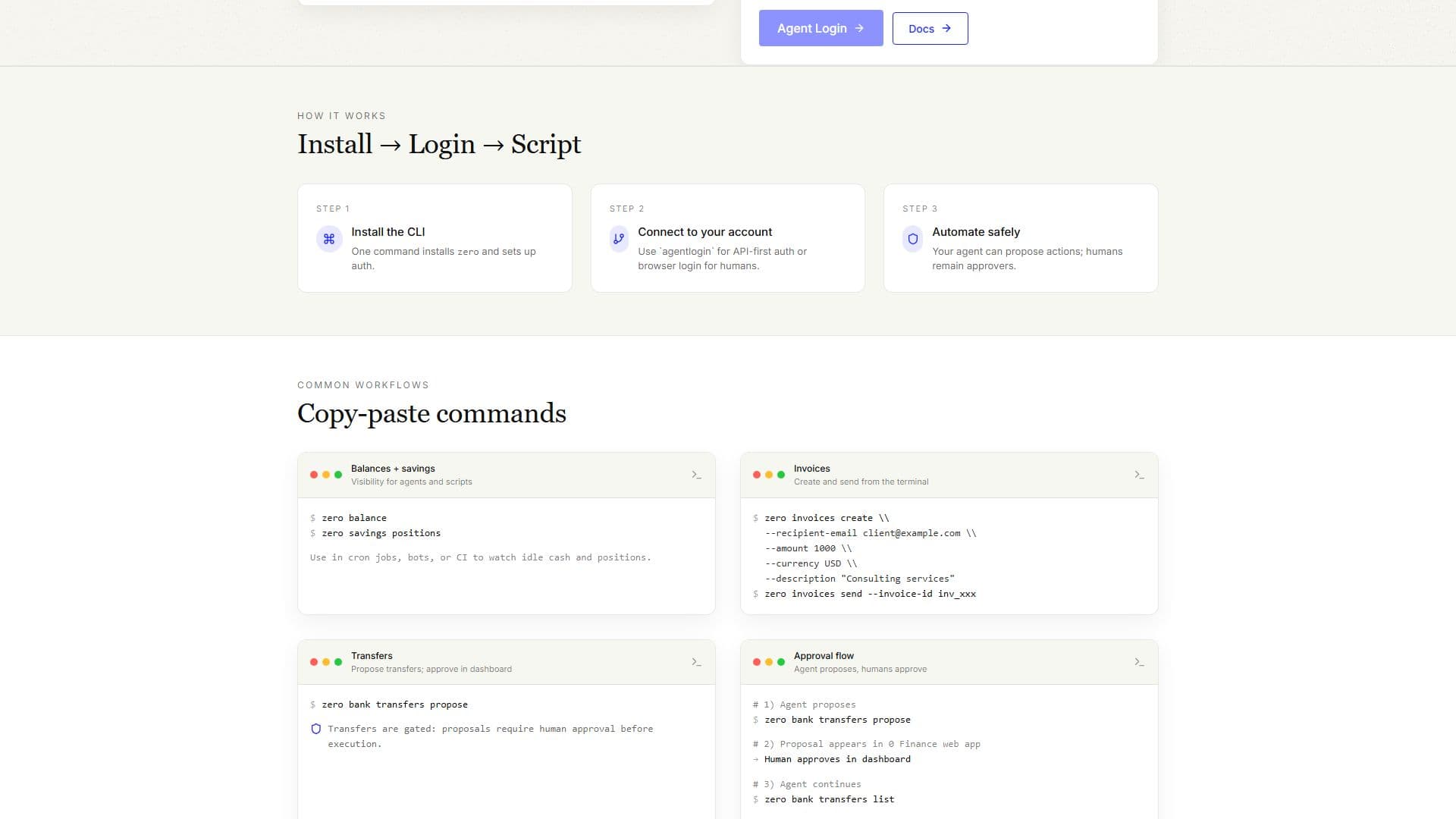Click the '--currency USD' line
1456x819 pixels.
811,563
